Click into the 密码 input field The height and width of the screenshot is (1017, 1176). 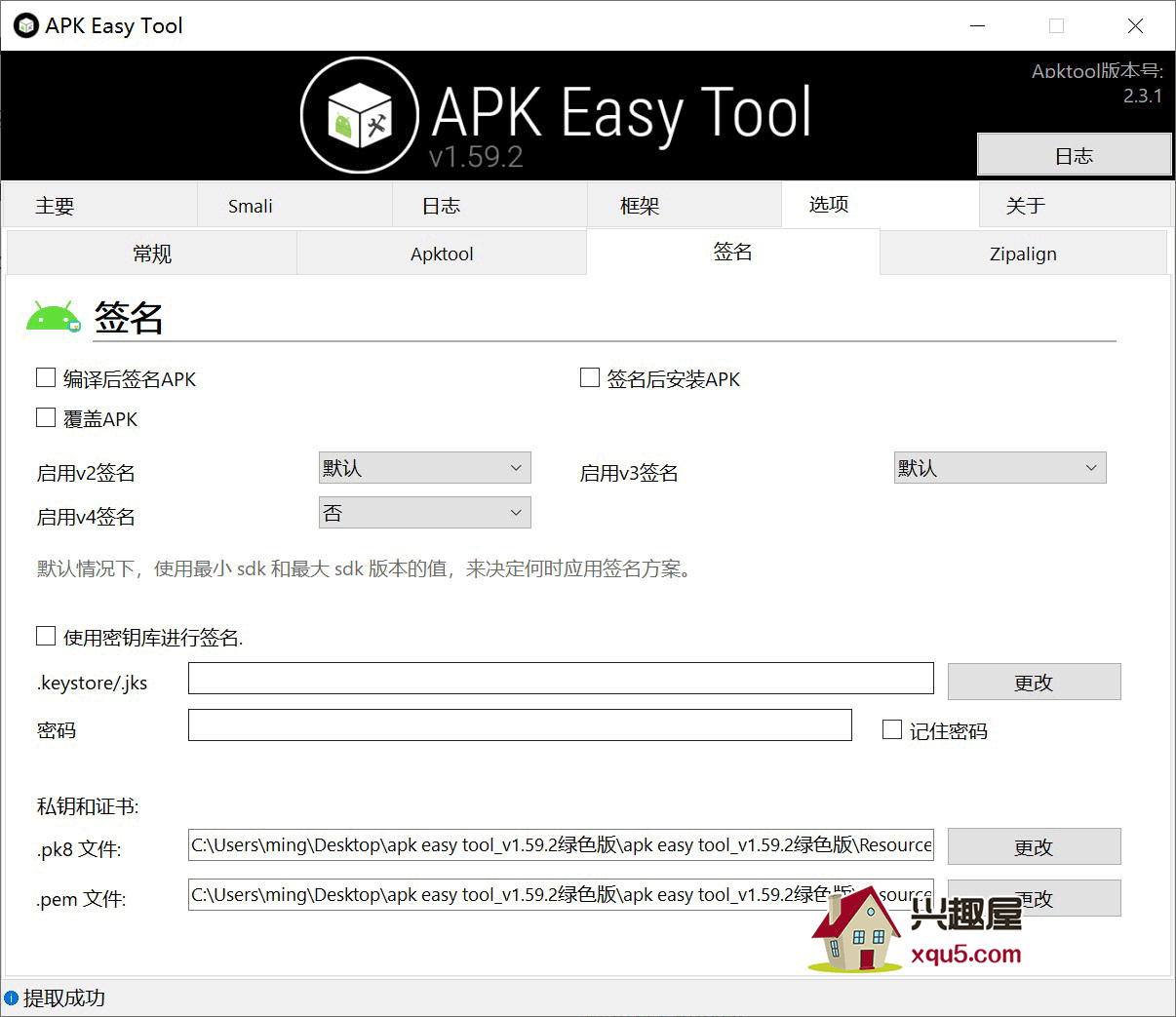(520, 724)
